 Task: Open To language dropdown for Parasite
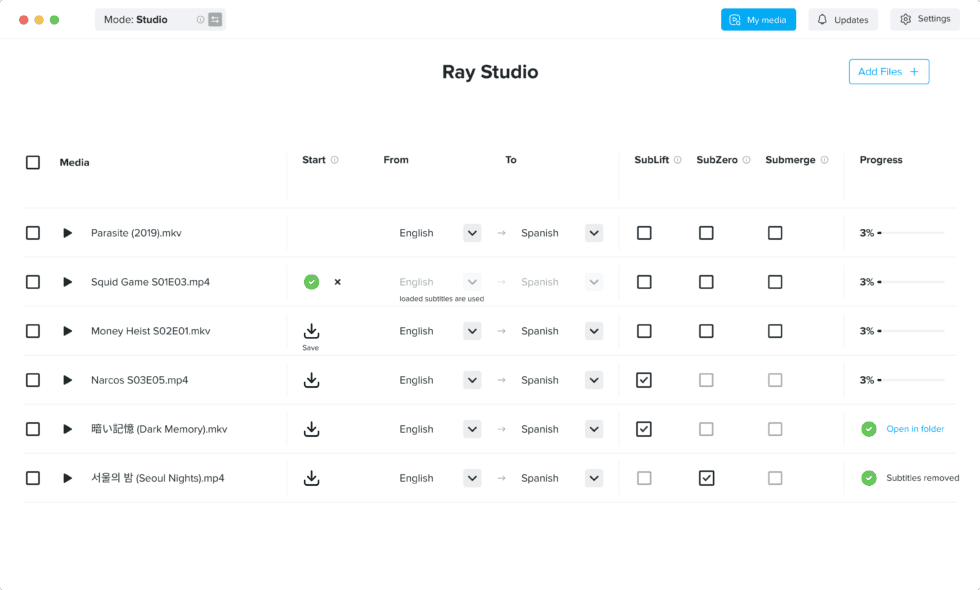pos(594,233)
